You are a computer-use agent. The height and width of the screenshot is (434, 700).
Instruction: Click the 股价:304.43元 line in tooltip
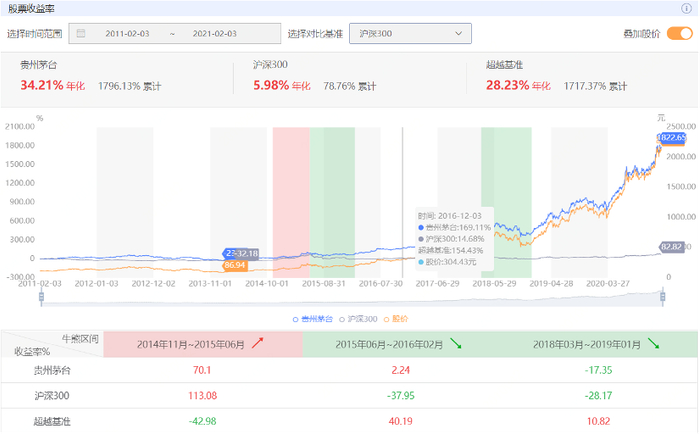(x=447, y=262)
